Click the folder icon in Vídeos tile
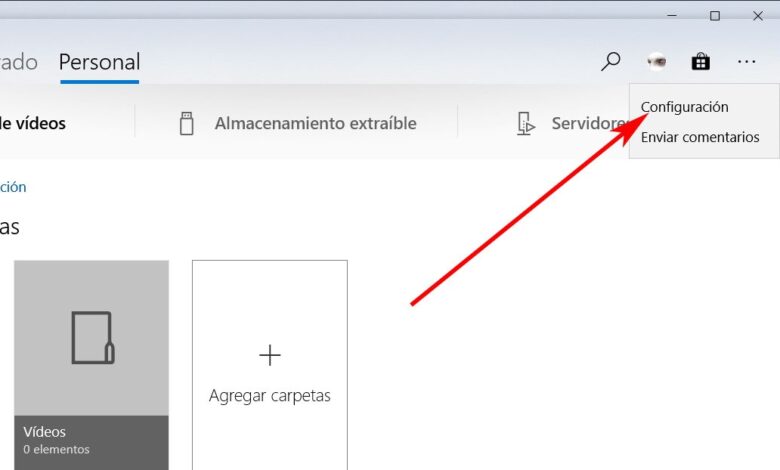This screenshot has height=470, width=780. point(93,338)
